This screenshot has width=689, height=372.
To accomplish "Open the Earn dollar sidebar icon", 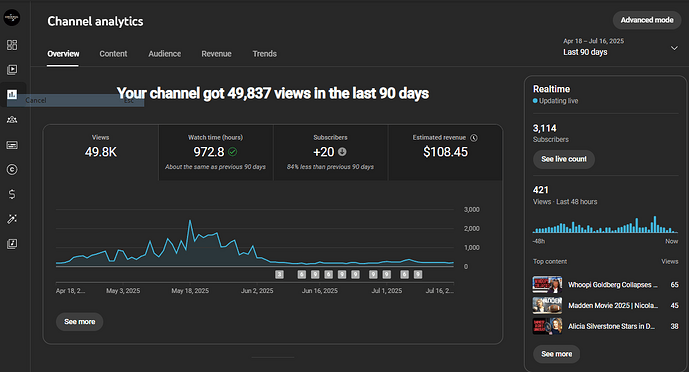I will click(x=12, y=194).
